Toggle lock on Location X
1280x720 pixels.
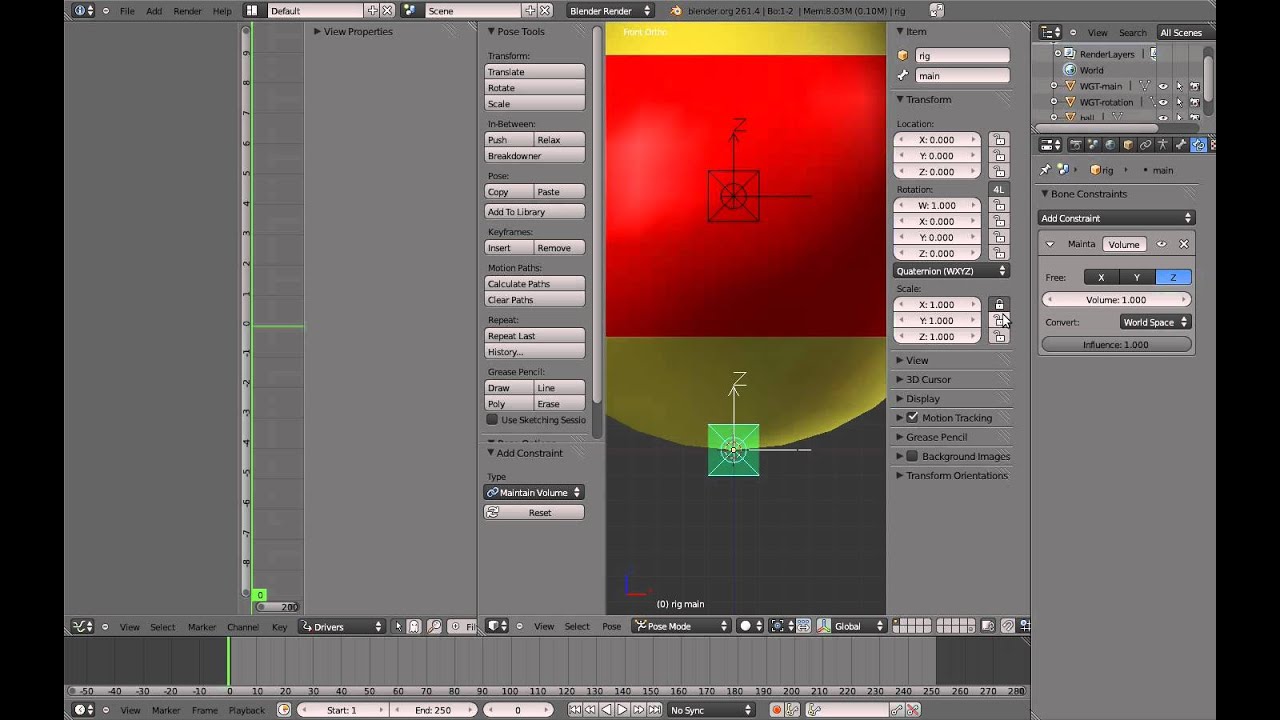coord(999,140)
